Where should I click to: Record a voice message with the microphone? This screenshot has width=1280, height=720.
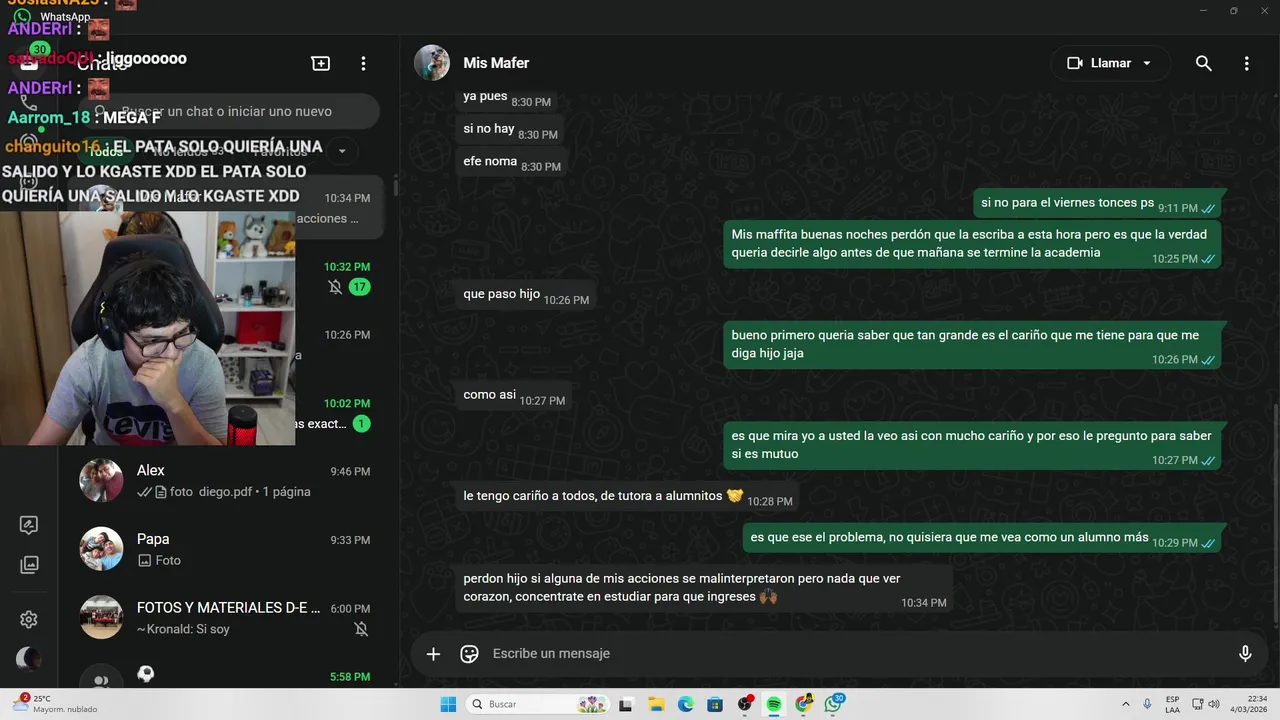(1245, 654)
